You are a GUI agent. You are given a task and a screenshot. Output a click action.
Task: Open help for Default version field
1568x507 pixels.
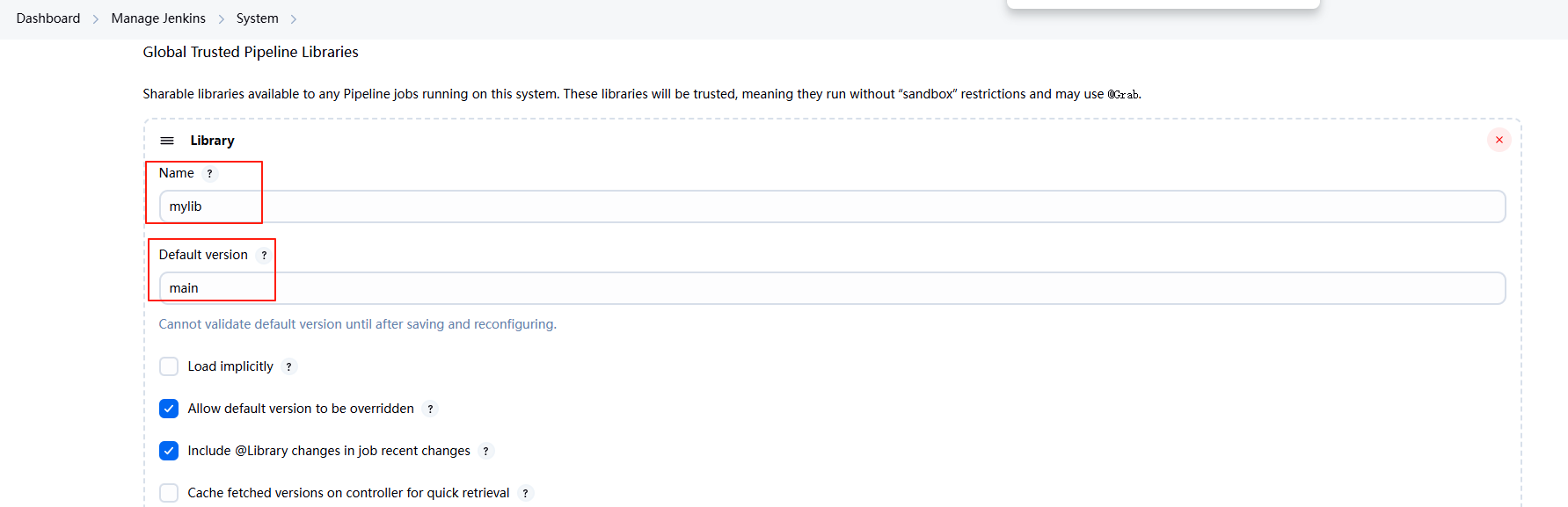[264, 256]
